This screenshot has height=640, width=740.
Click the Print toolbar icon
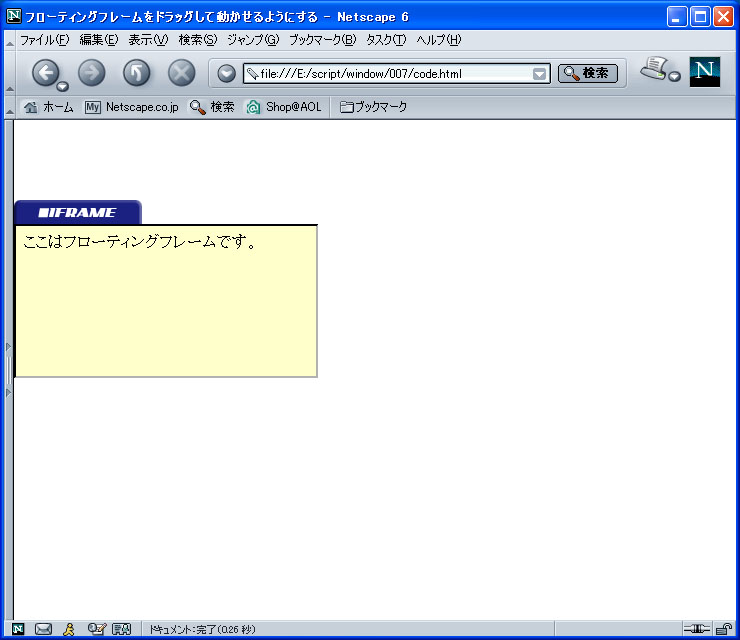pyautogui.click(x=656, y=70)
